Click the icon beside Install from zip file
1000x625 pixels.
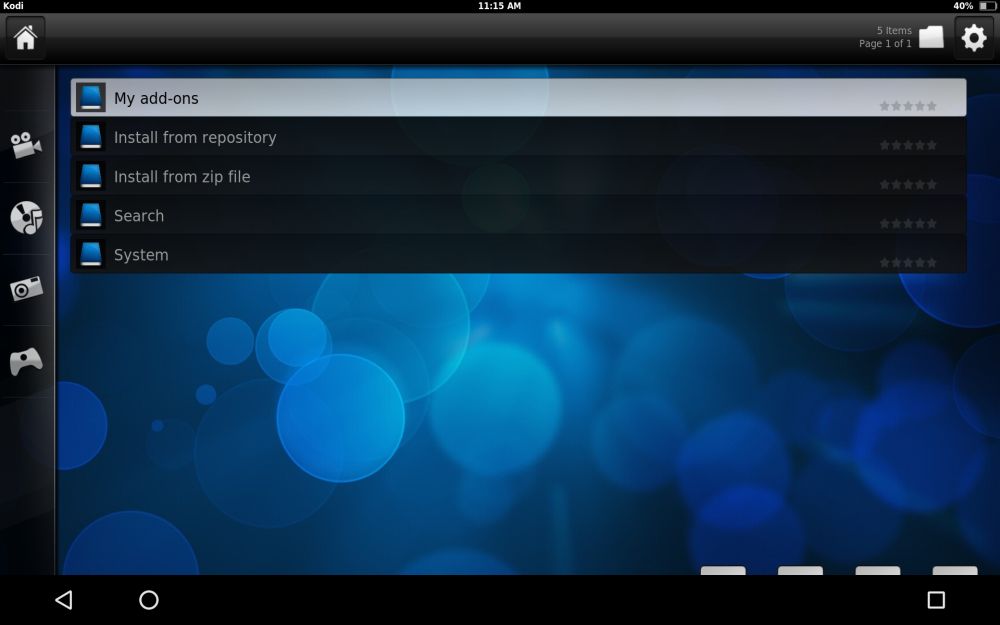pos(91,176)
